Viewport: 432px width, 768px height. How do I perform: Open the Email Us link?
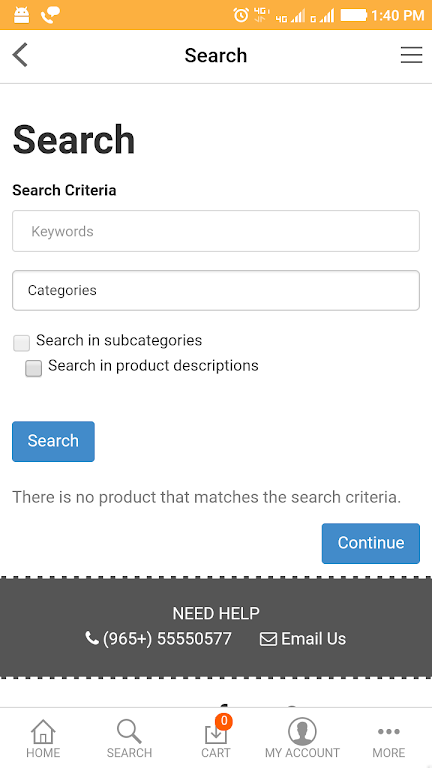point(313,639)
